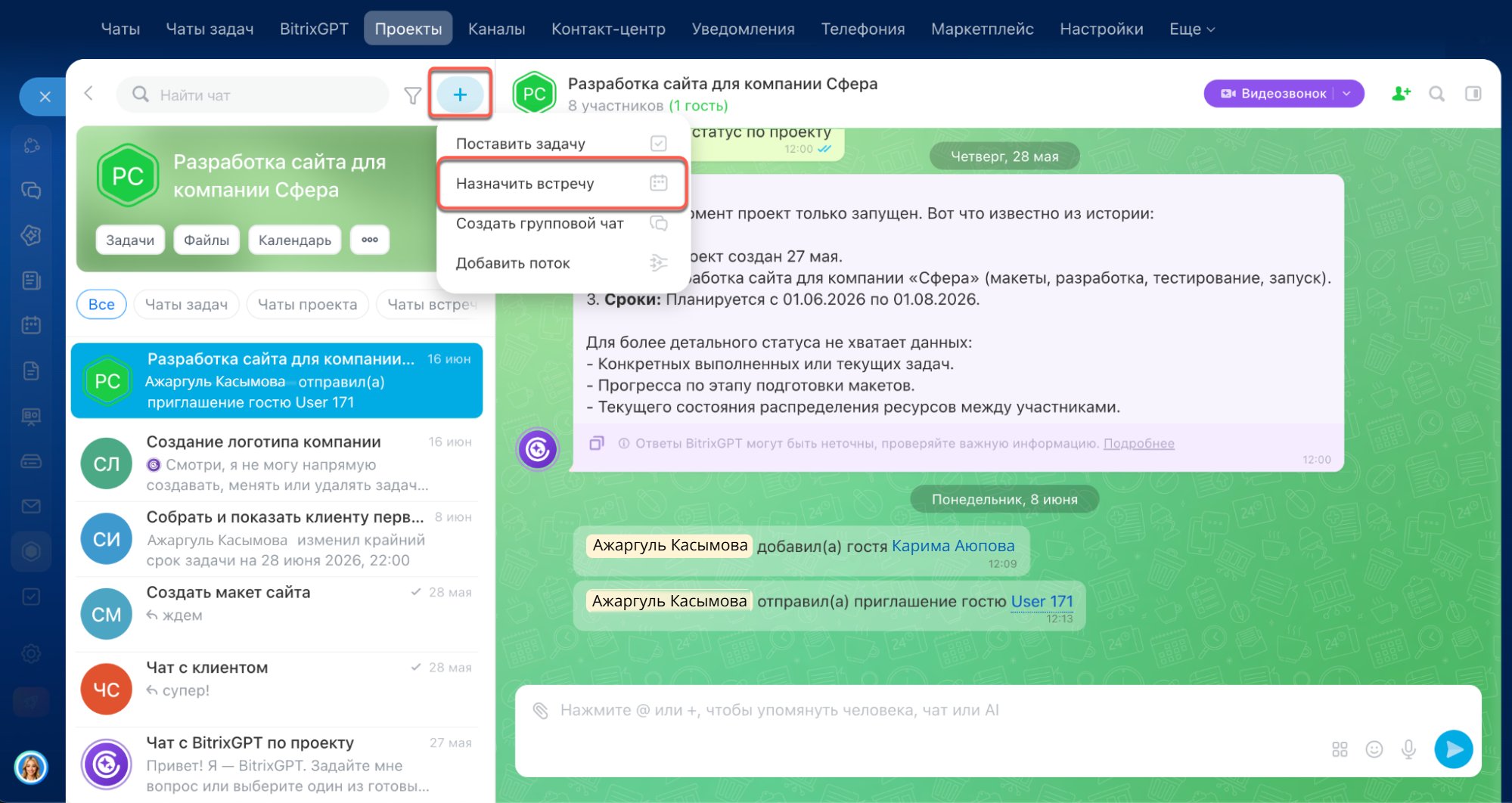Open the Чат с BitrixGPT по проекту
The image size is (1512, 803).
(277, 764)
